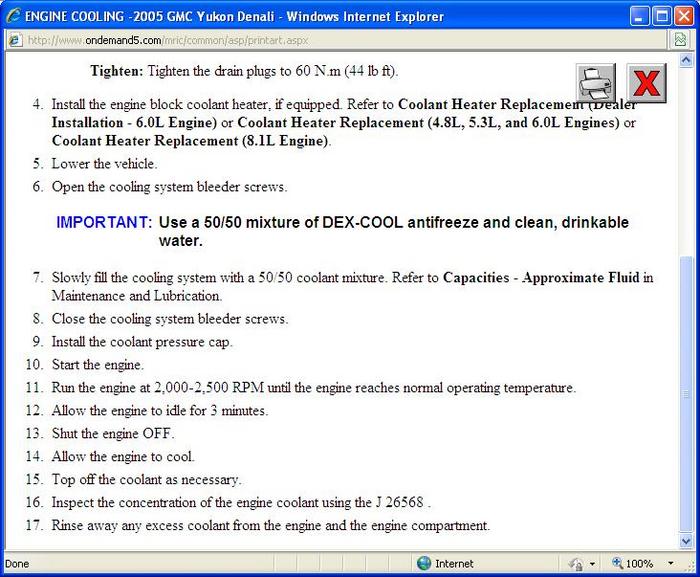Click step 13 'Shut the engine OFF.'
This screenshot has width=700, height=577.
coord(112,433)
